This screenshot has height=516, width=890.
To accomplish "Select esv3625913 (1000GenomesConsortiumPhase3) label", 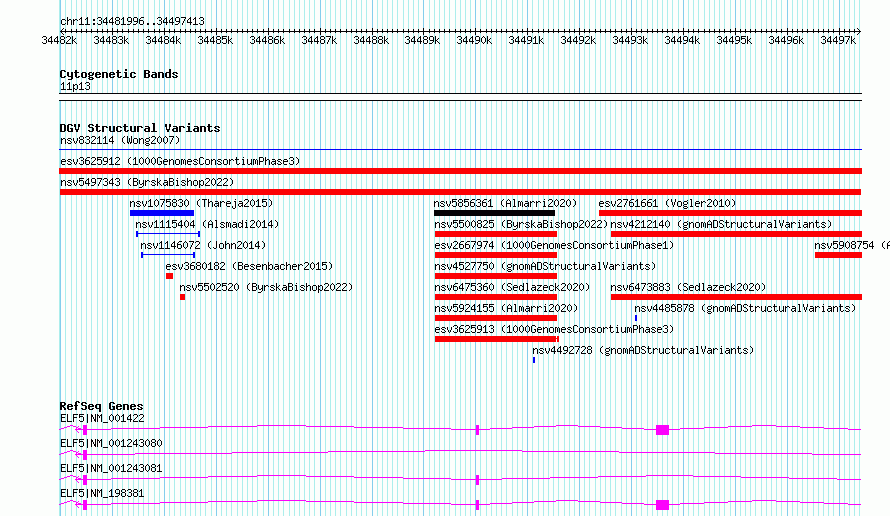I will pyautogui.click(x=554, y=329).
